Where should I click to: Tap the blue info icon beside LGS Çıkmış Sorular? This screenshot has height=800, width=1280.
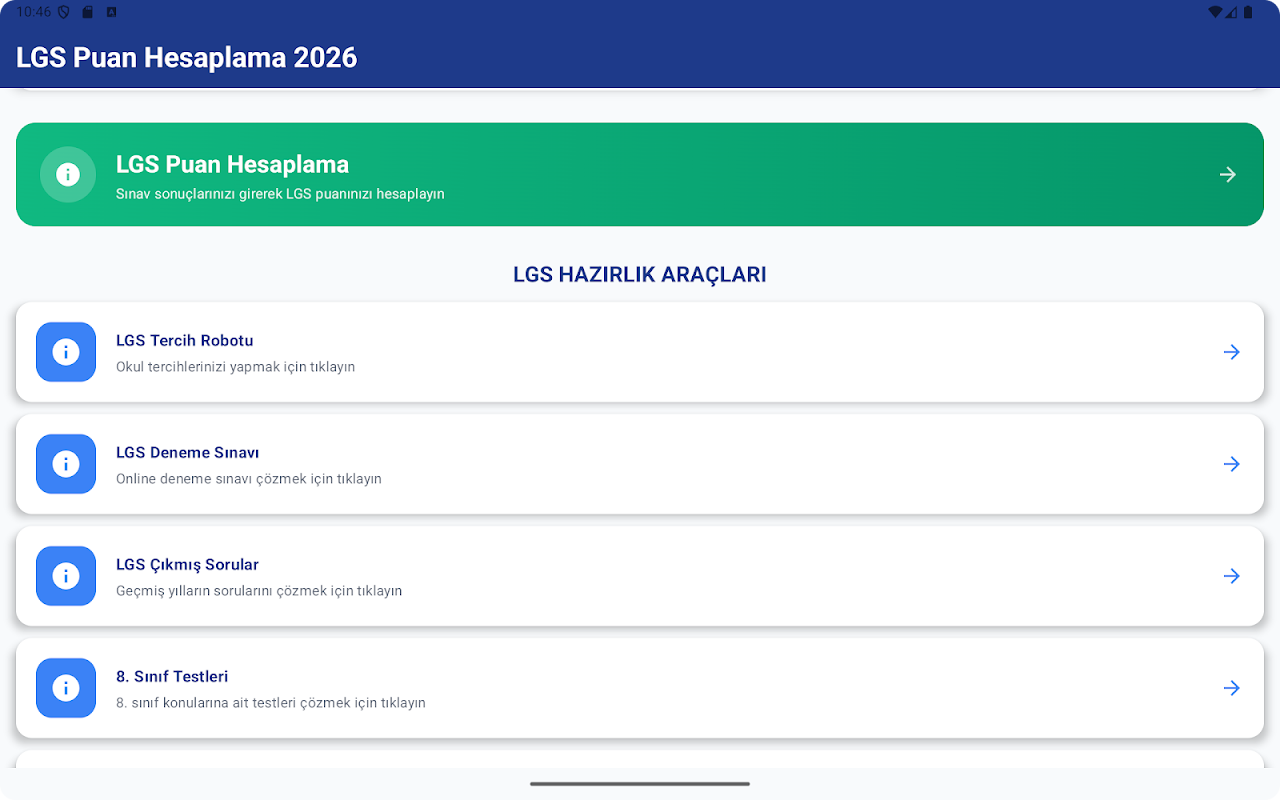click(x=66, y=576)
